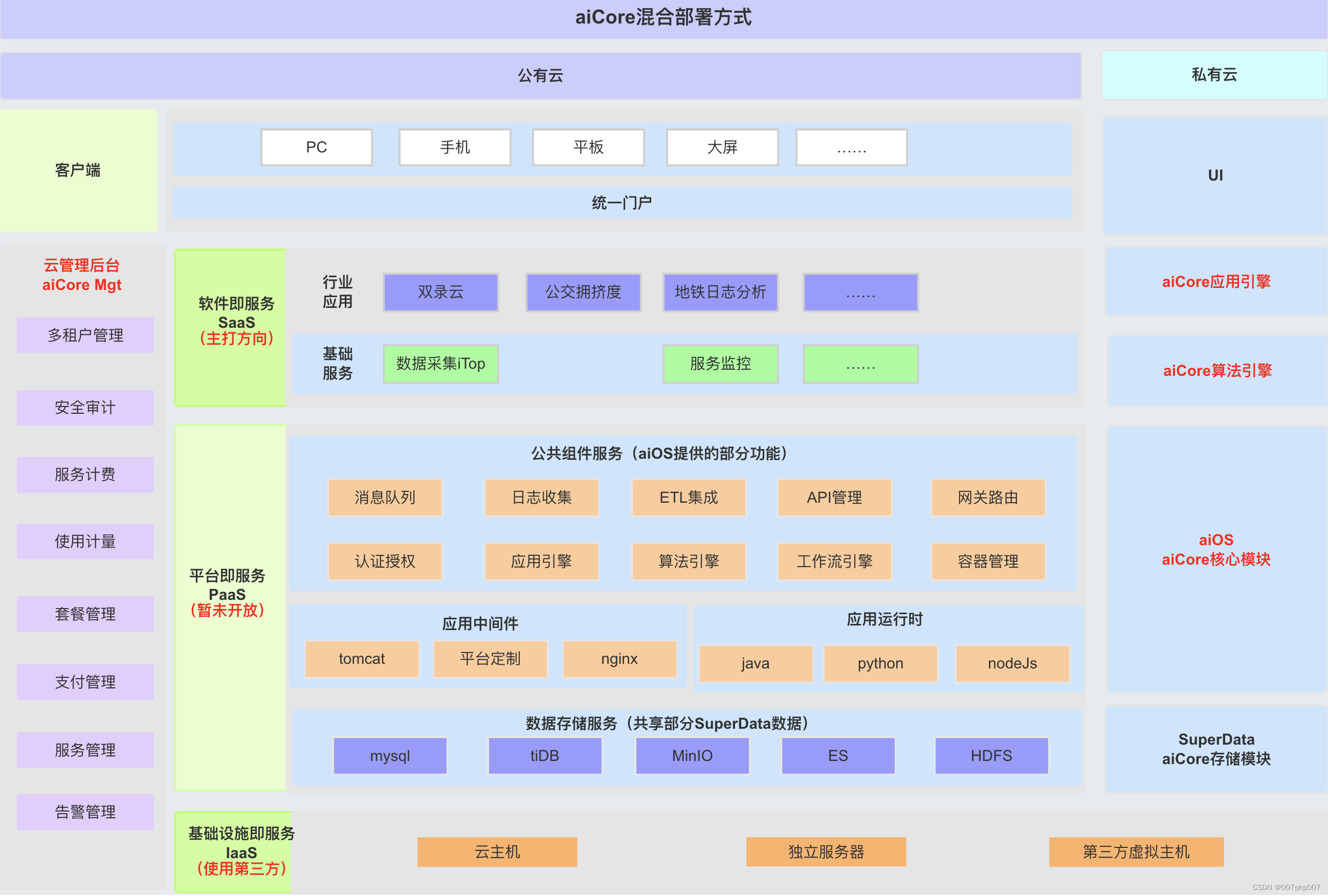
Task: Click the aiCore算法引擎 block
Action: point(1217,371)
